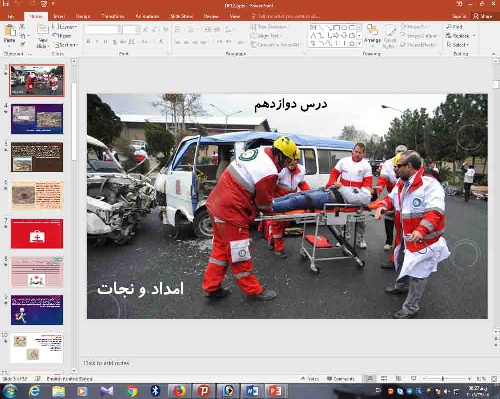Toggle the Notes pane from status bar
The height and width of the screenshot is (399, 500).
coord(310,379)
